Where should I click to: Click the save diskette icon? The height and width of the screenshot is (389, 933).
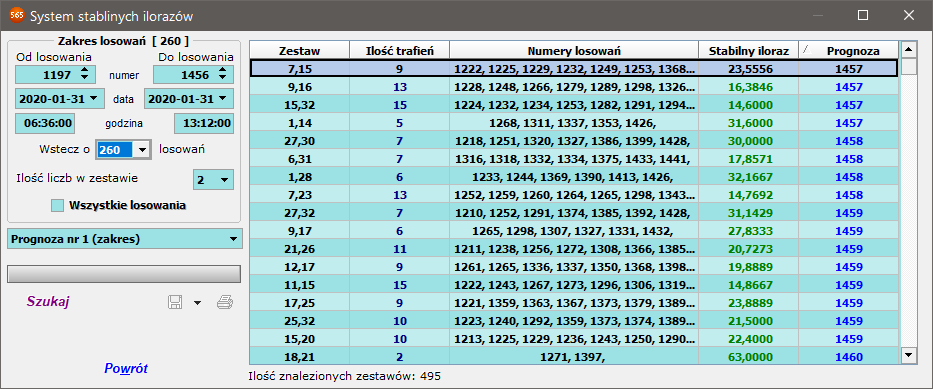176,303
